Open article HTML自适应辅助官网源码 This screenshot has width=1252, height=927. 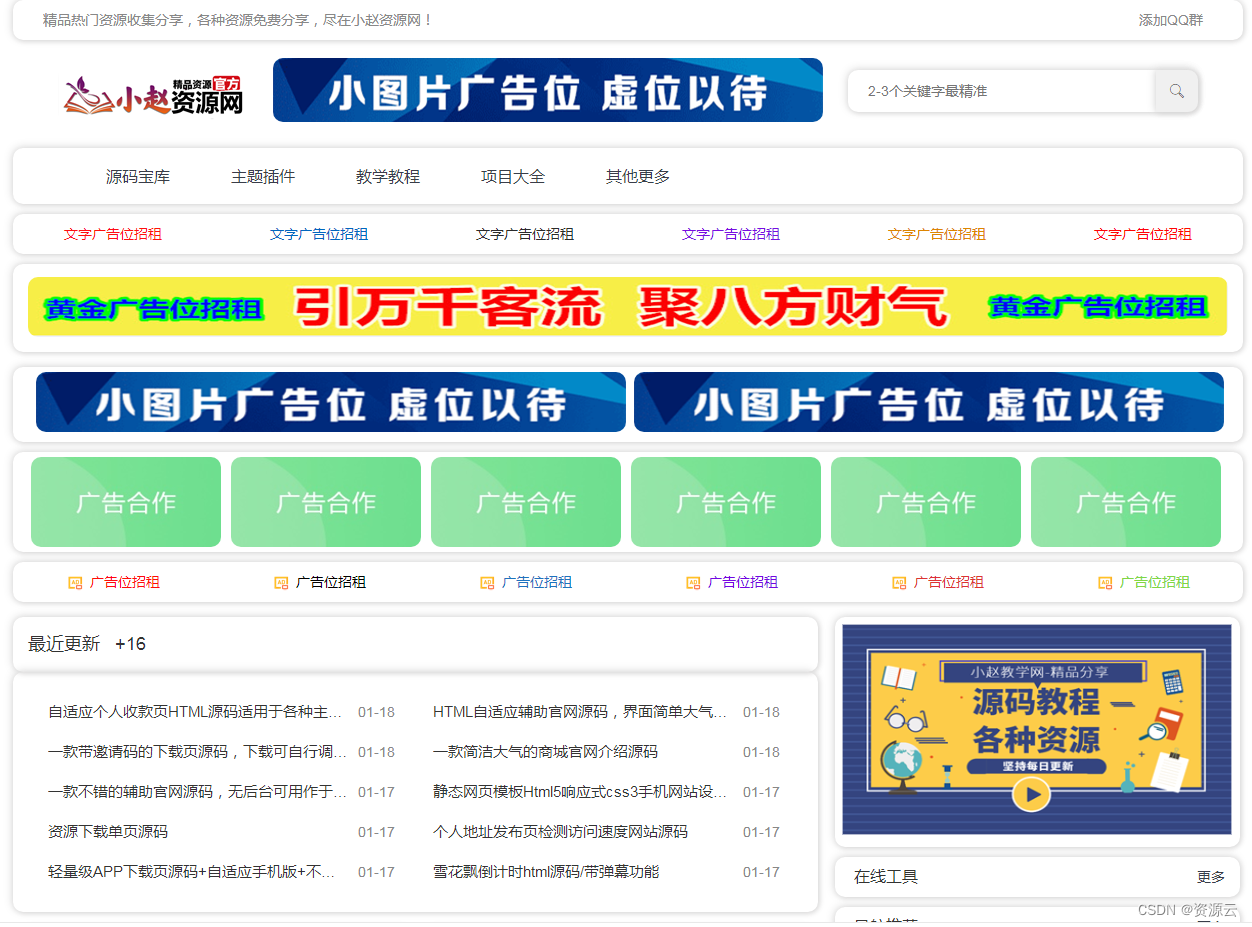pos(580,712)
